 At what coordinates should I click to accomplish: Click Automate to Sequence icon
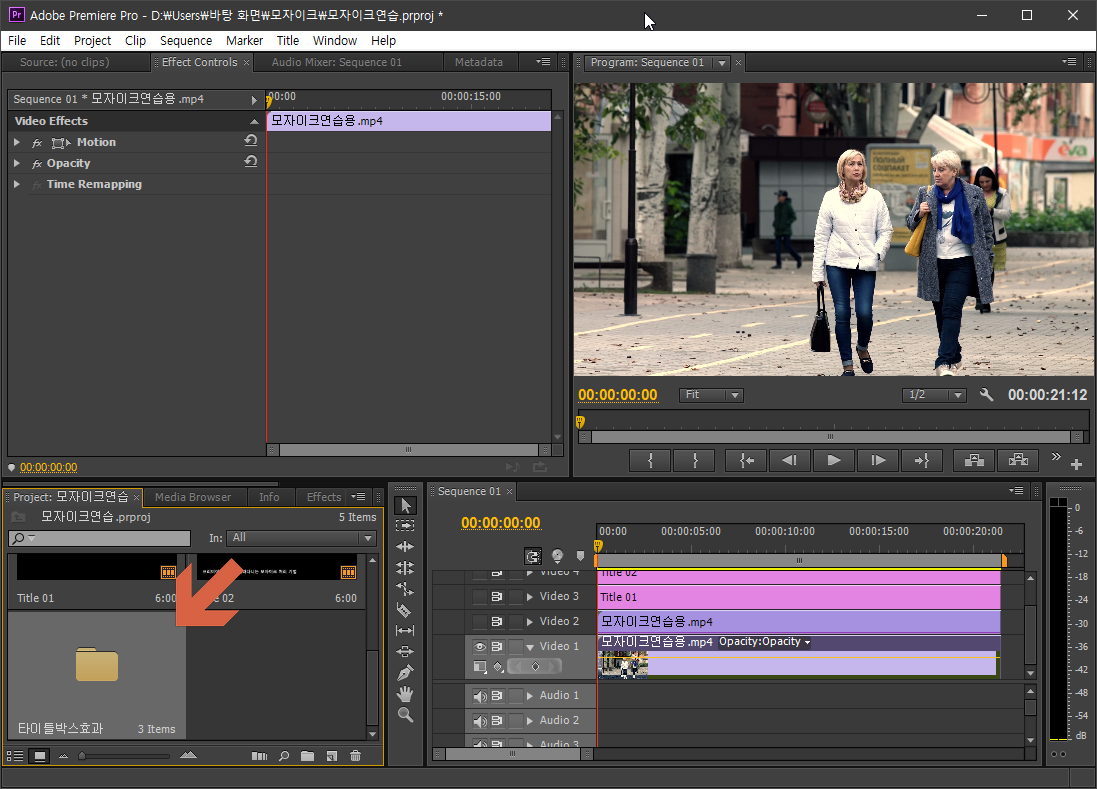pyautogui.click(x=260, y=756)
